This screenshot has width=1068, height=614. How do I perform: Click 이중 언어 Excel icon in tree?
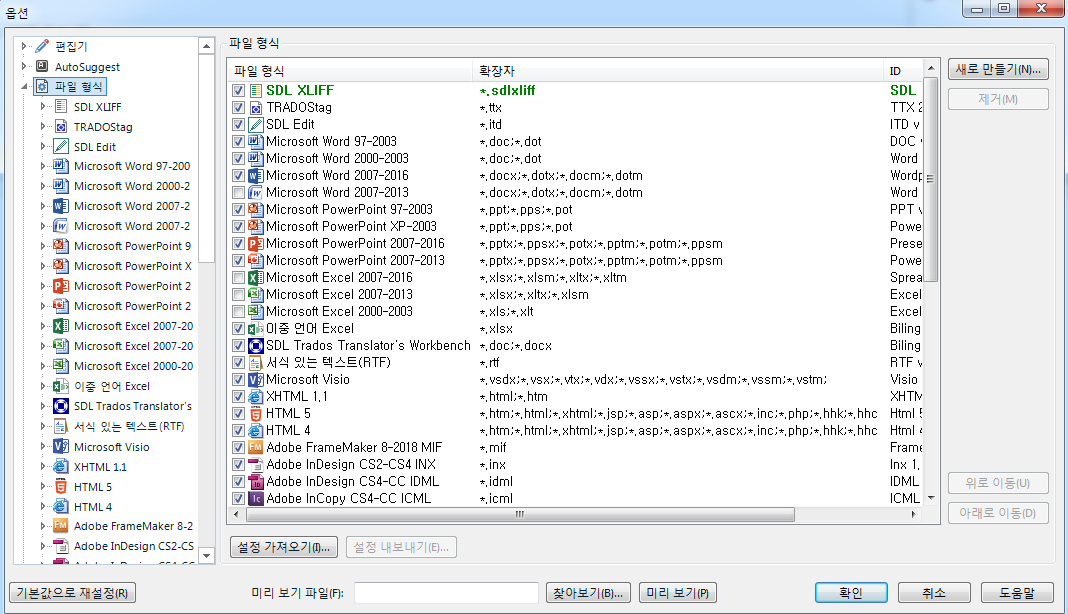tap(61, 386)
